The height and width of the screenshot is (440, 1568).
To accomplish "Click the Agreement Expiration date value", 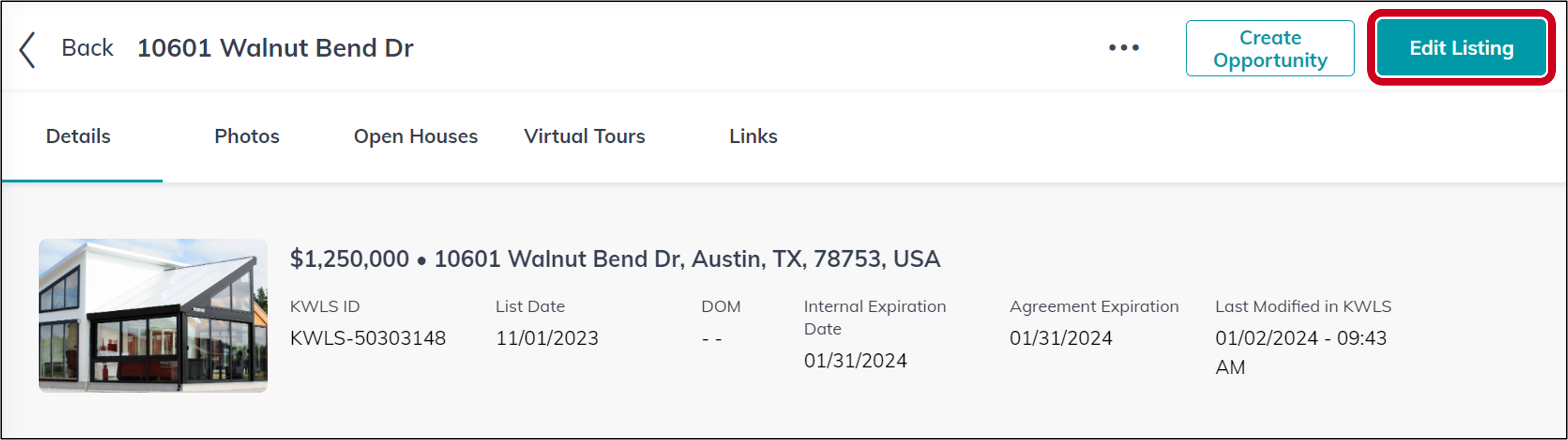I will tap(1061, 338).
